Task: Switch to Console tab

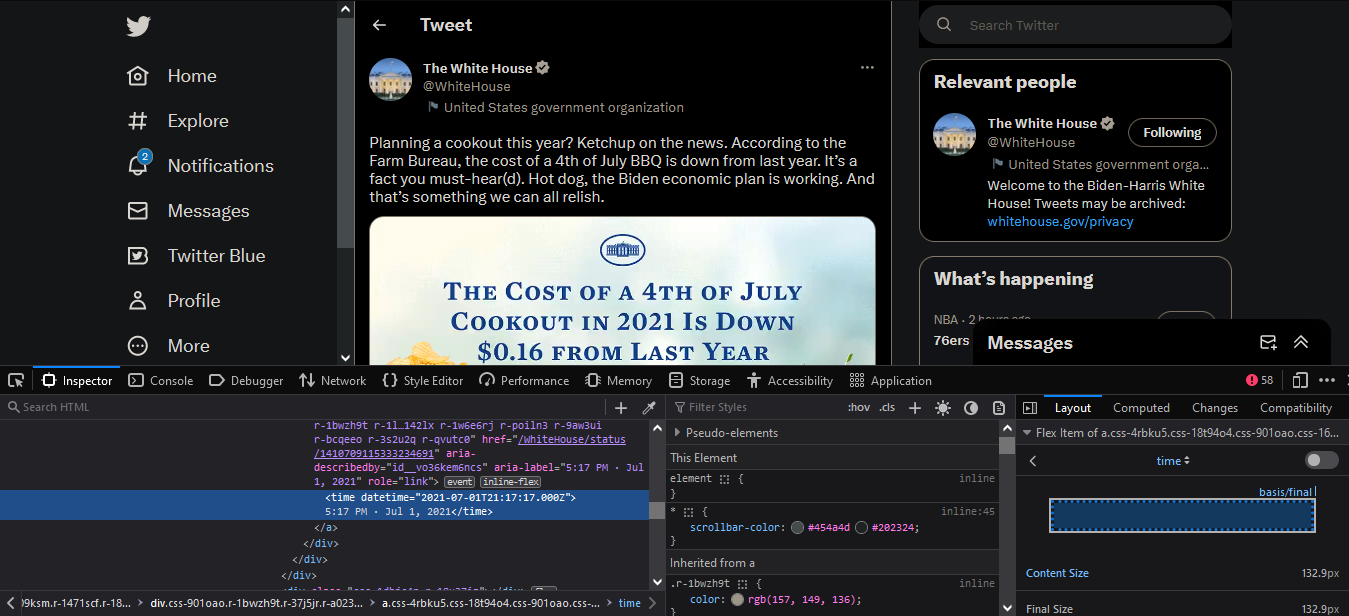Action: (x=160, y=380)
